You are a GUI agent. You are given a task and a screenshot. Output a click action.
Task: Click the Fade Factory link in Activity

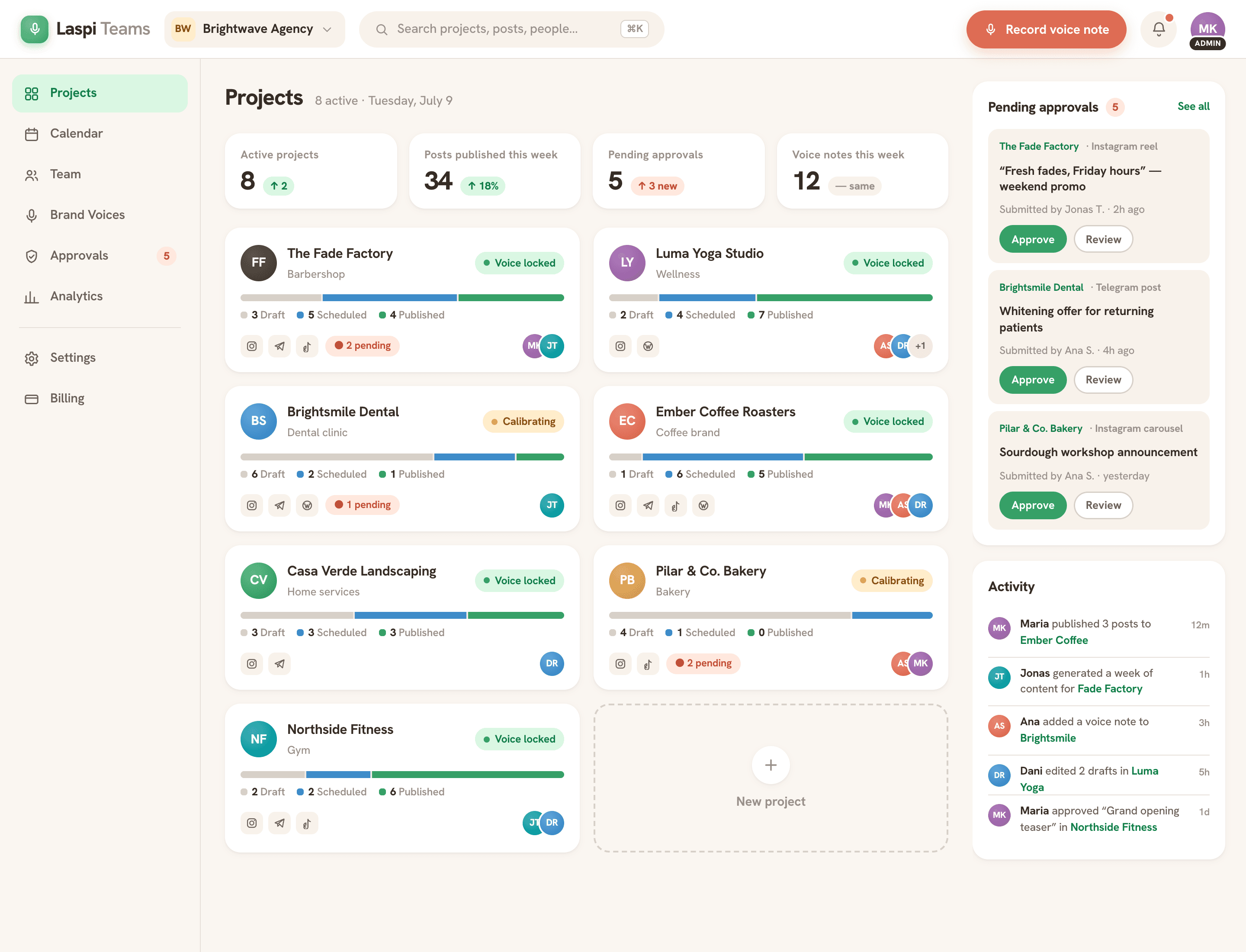1109,689
